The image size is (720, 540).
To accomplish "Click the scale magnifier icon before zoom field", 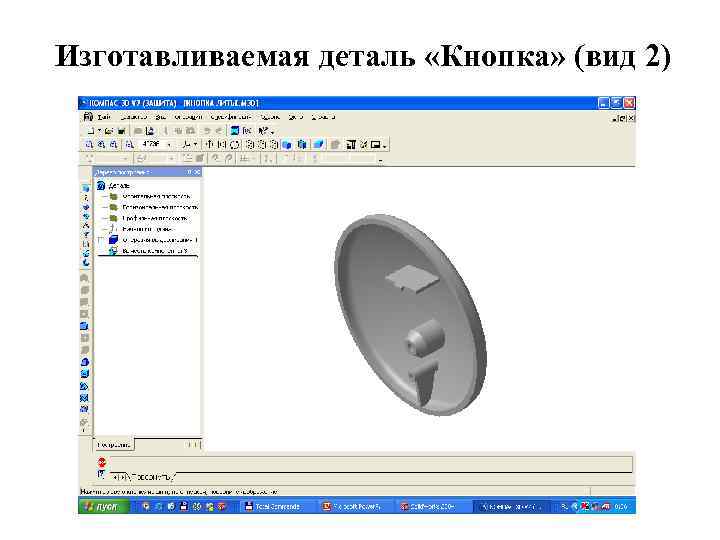I will coord(130,145).
